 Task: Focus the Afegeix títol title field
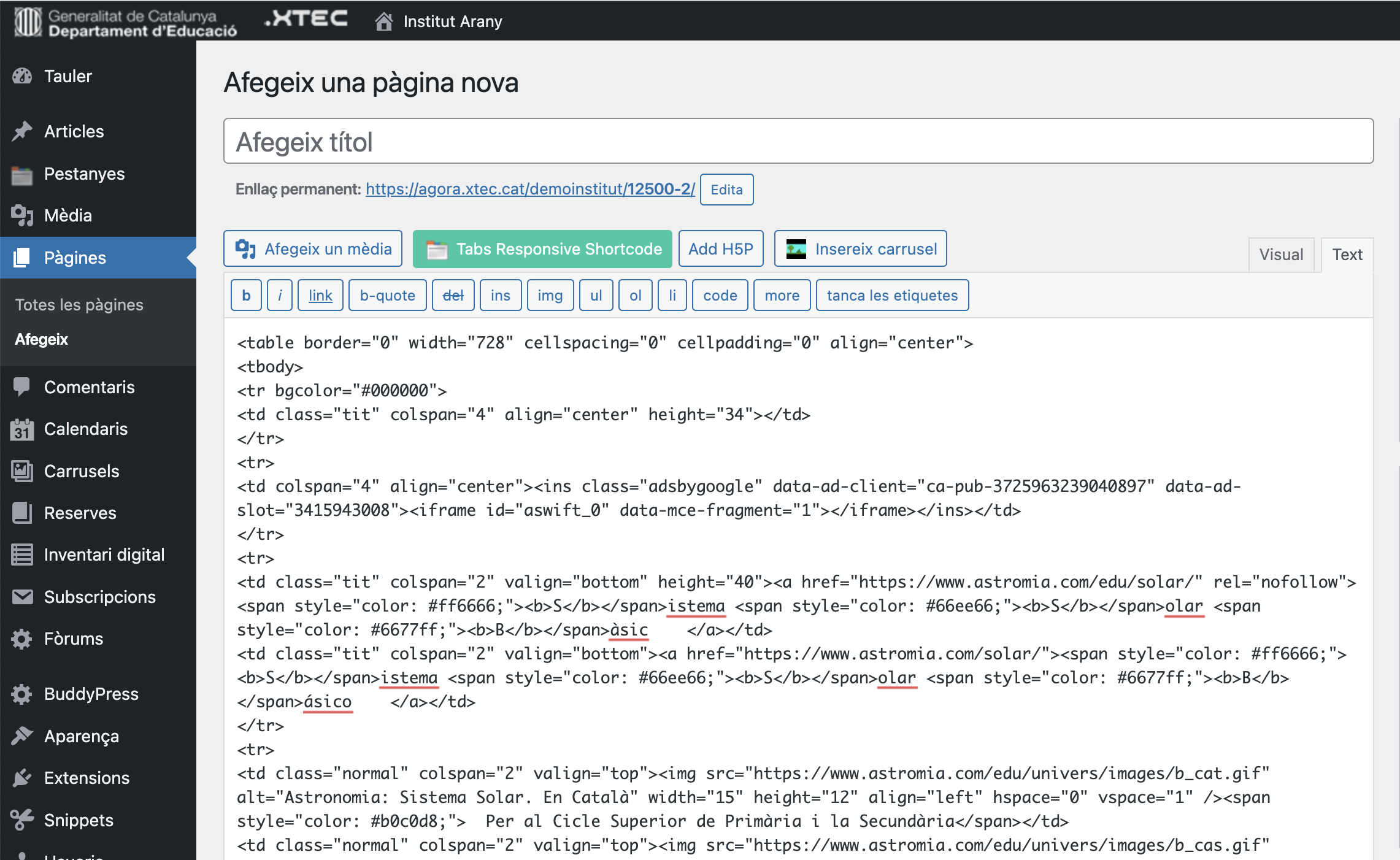[798, 142]
